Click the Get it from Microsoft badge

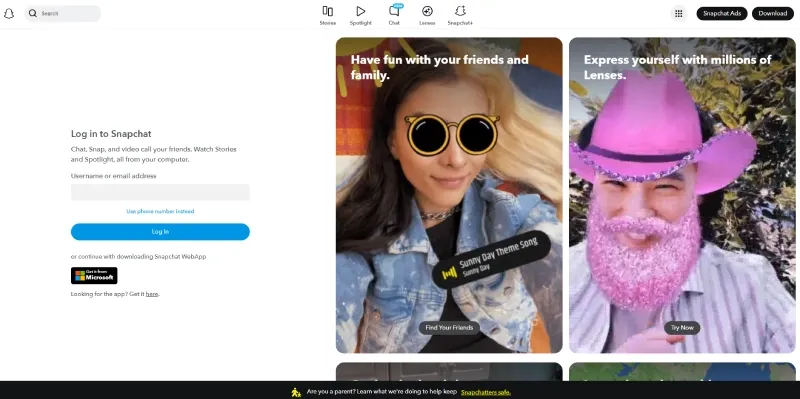coord(94,276)
